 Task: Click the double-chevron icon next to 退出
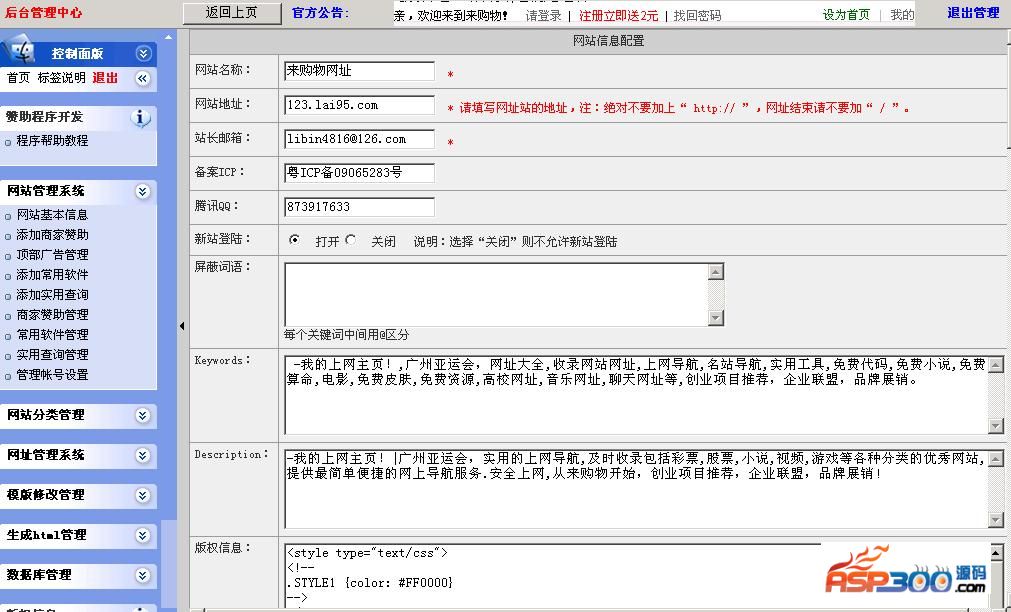pyautogui.click(x=143, y=78)
